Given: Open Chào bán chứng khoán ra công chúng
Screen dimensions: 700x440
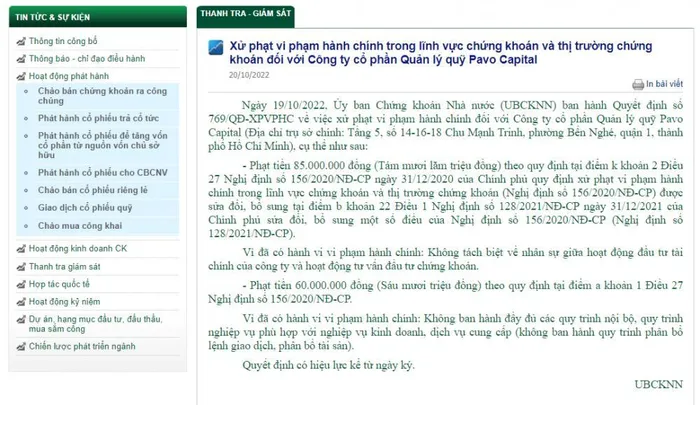Looking at the screenshot, I should [104, 95].
